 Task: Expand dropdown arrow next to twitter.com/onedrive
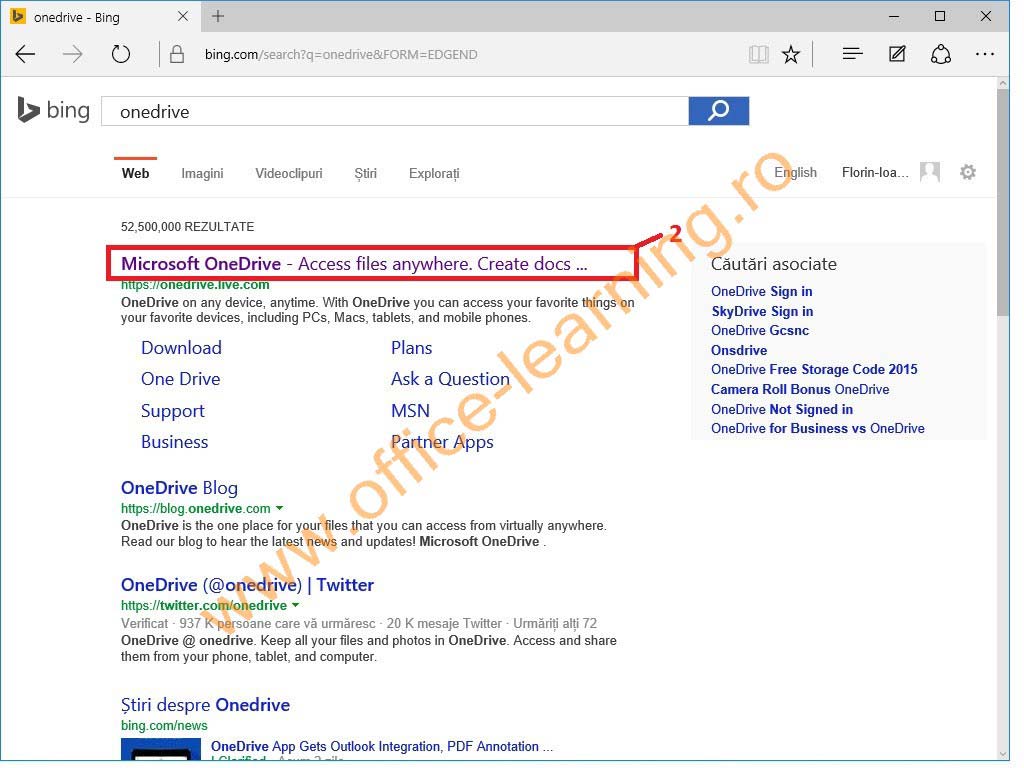[x=296, y=605]
